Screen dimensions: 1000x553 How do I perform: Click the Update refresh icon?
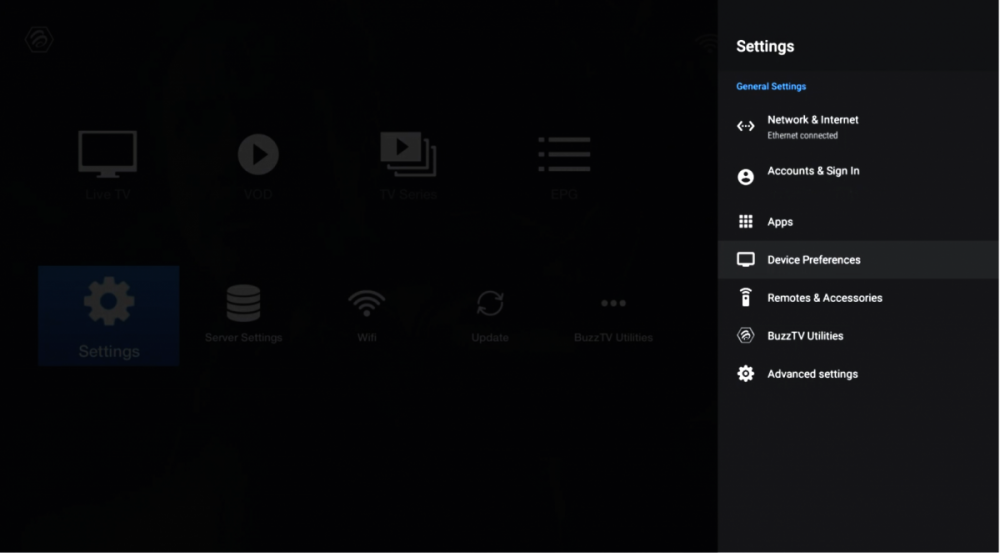tap(490, 303)
